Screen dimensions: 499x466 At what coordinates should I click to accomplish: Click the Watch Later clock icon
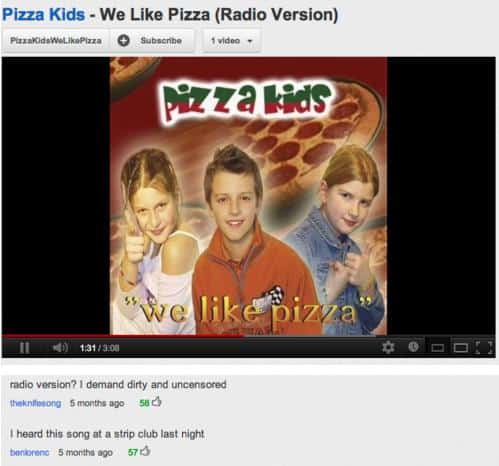(x=413, y=347)
